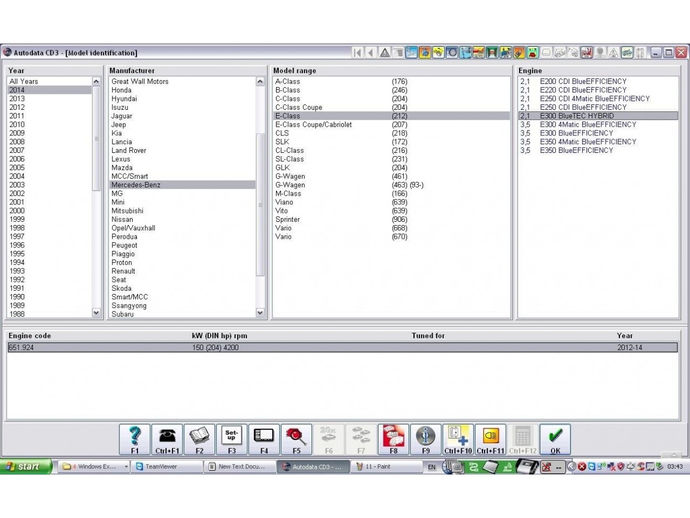Click the Ctrl+F10 add document button
The height and width of the screenshot is (518, 690).
tap(458, 439)
